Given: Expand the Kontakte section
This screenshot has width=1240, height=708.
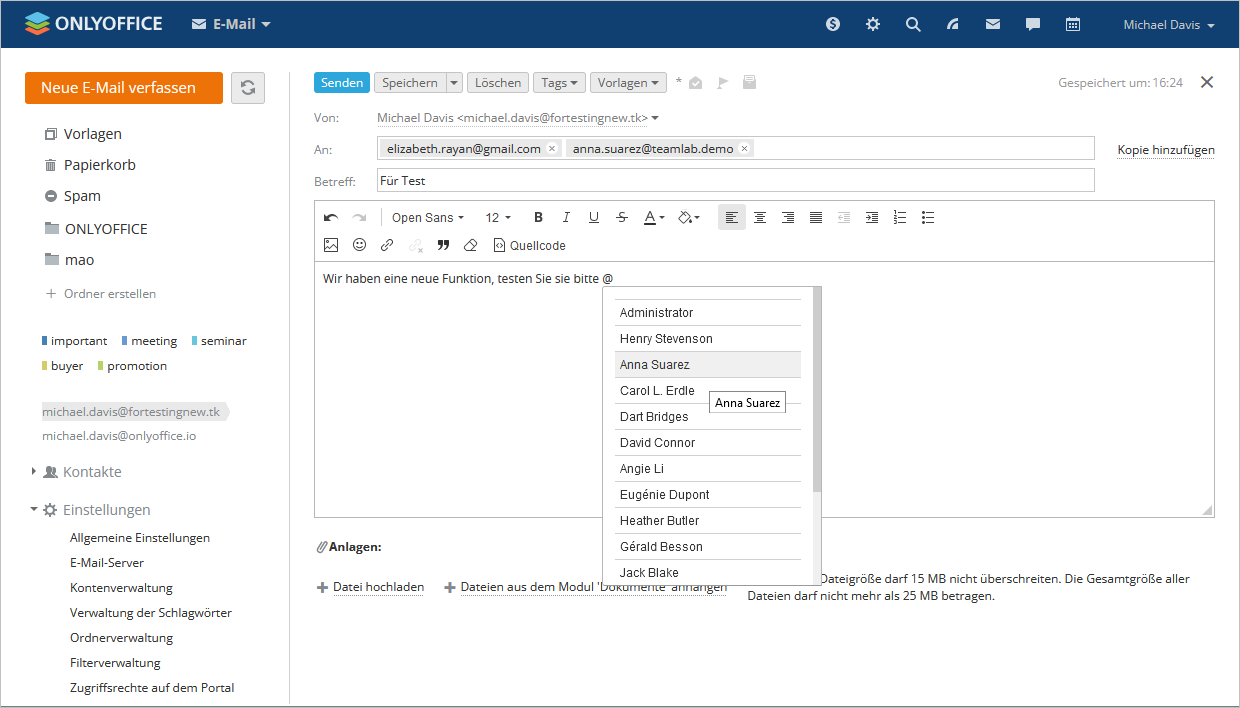Looking at the screenshot, I should (34, 472).
